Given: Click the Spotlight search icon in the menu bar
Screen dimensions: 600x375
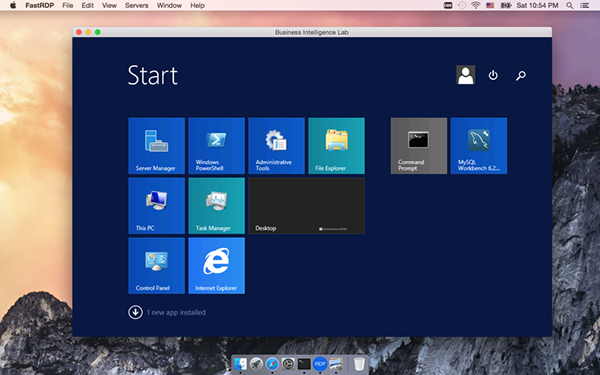Looking at the screenshot, I should pyautogui.click(x=570, y=5).
